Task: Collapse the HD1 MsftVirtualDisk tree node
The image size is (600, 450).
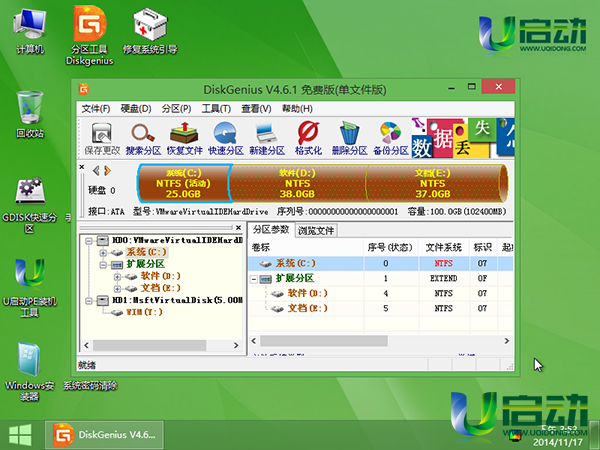Action: point(89,301)
